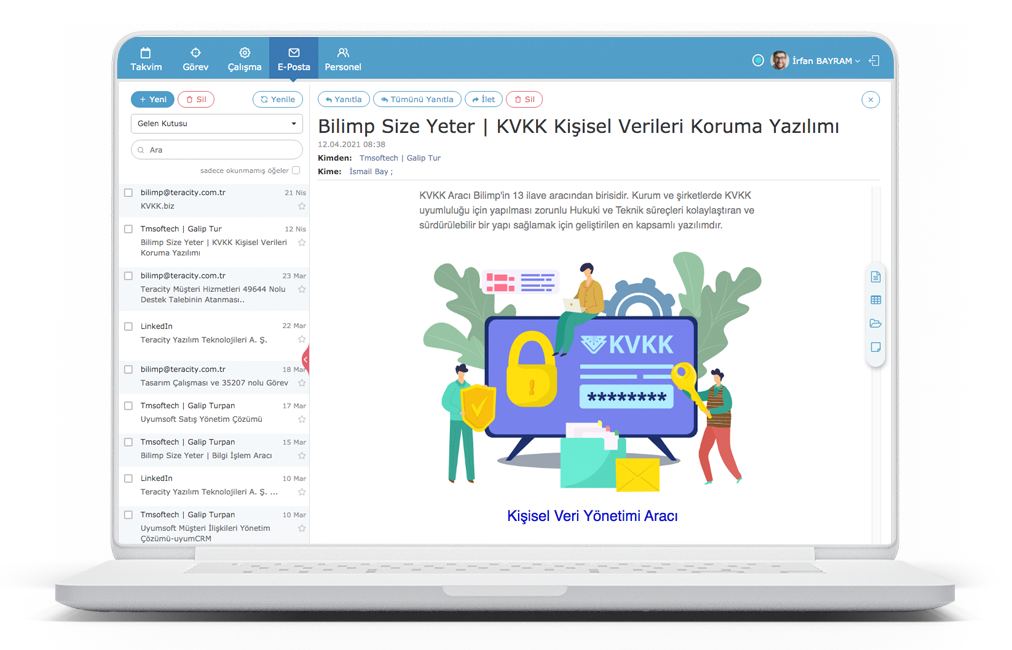1012x650 pixels.
Task: Toggle 'sadece okunmamış öğeler' checkbox
Action: point(296,170)
